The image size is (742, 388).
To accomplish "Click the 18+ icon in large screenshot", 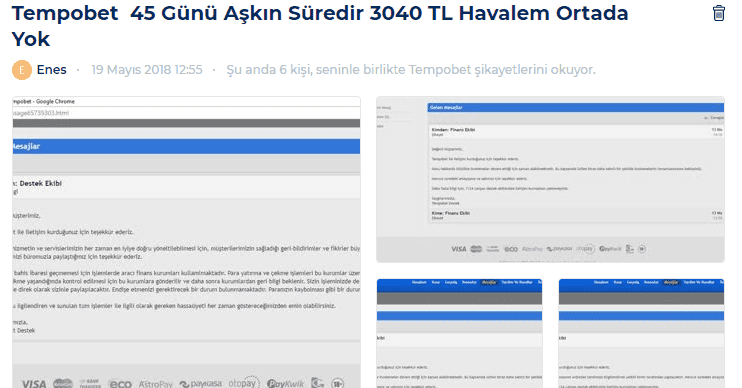I will [x=337, y=383].
